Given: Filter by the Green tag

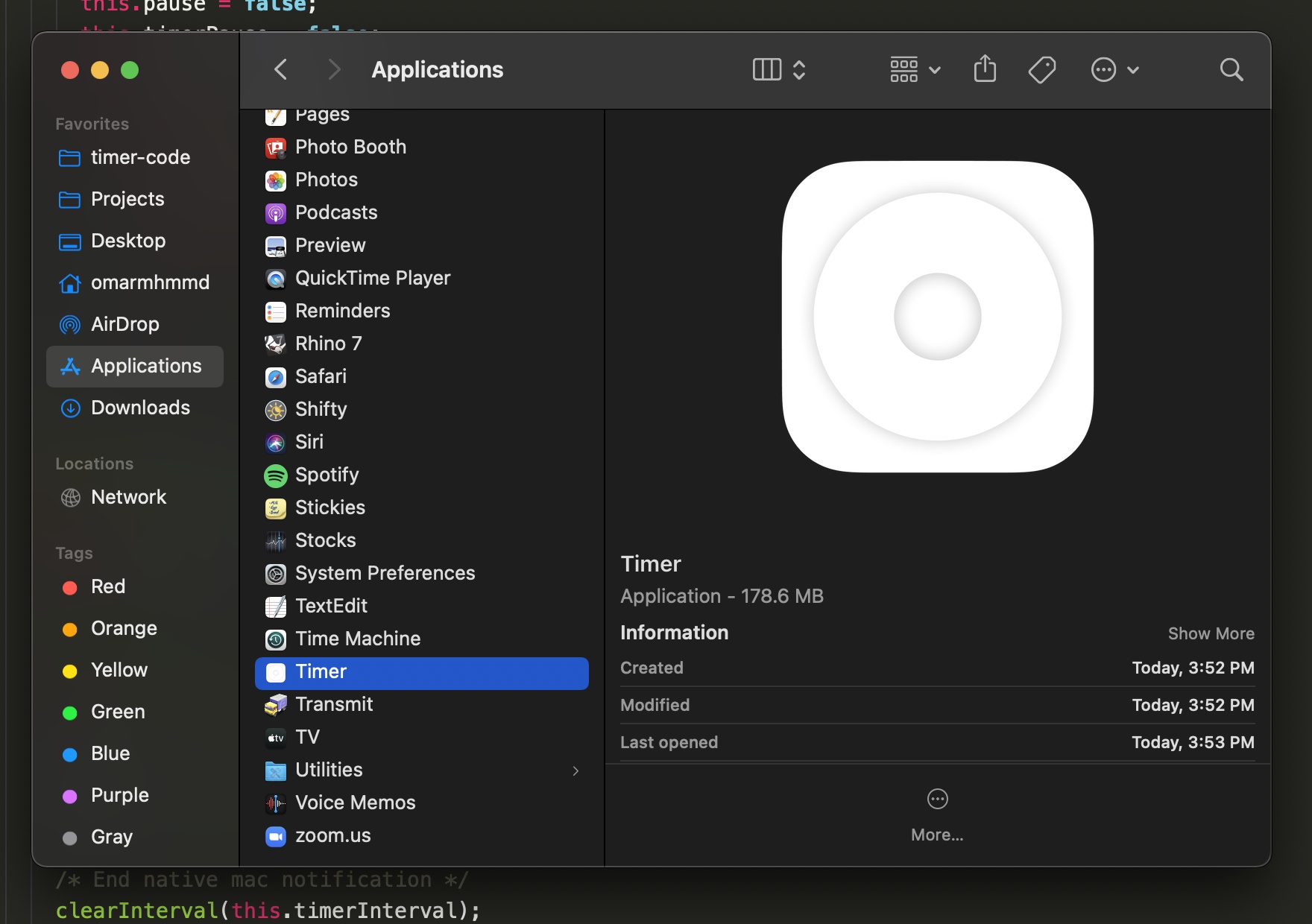Looking at the screenshot, I should (x=135, y=712).
